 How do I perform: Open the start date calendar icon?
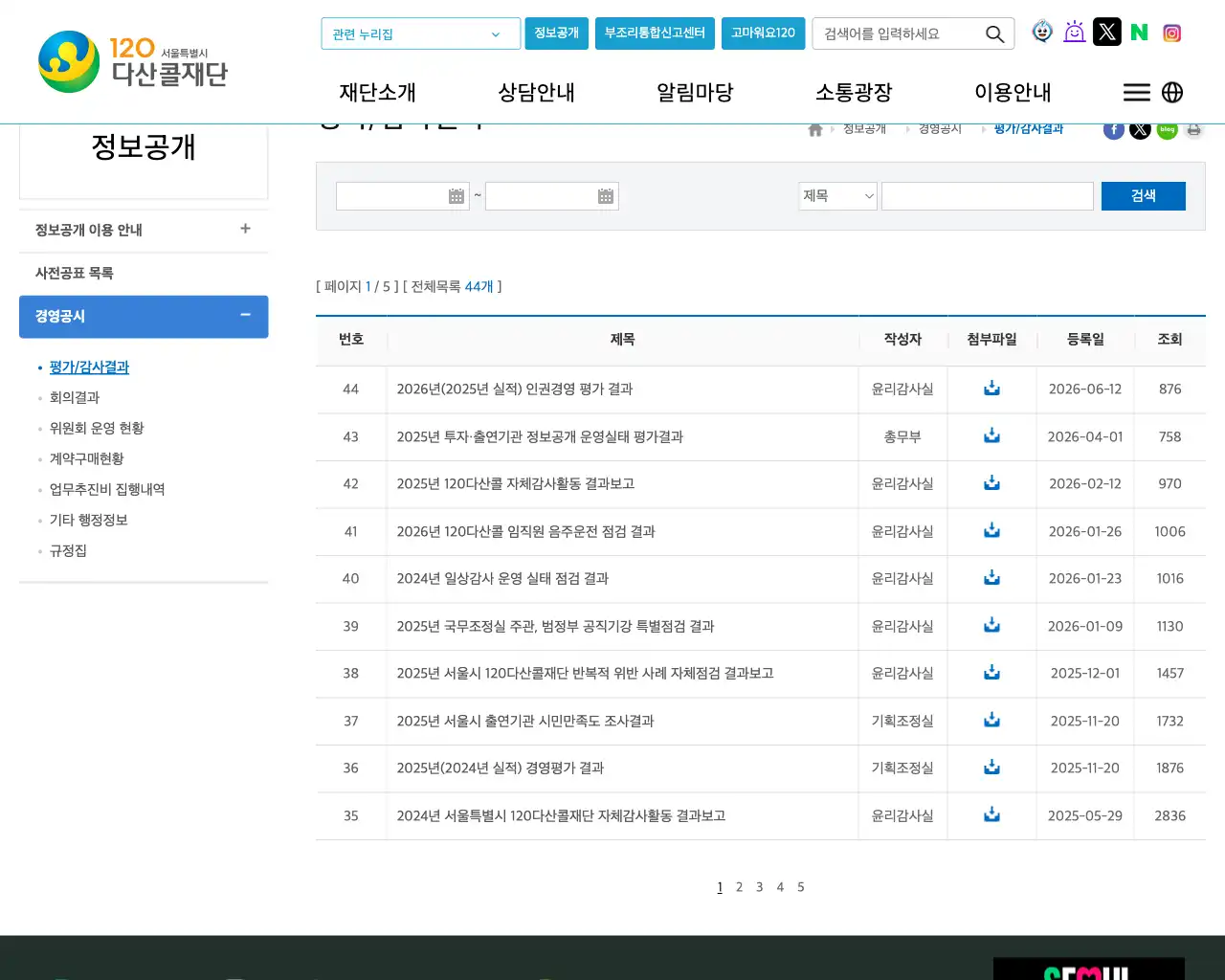(457, 196)
